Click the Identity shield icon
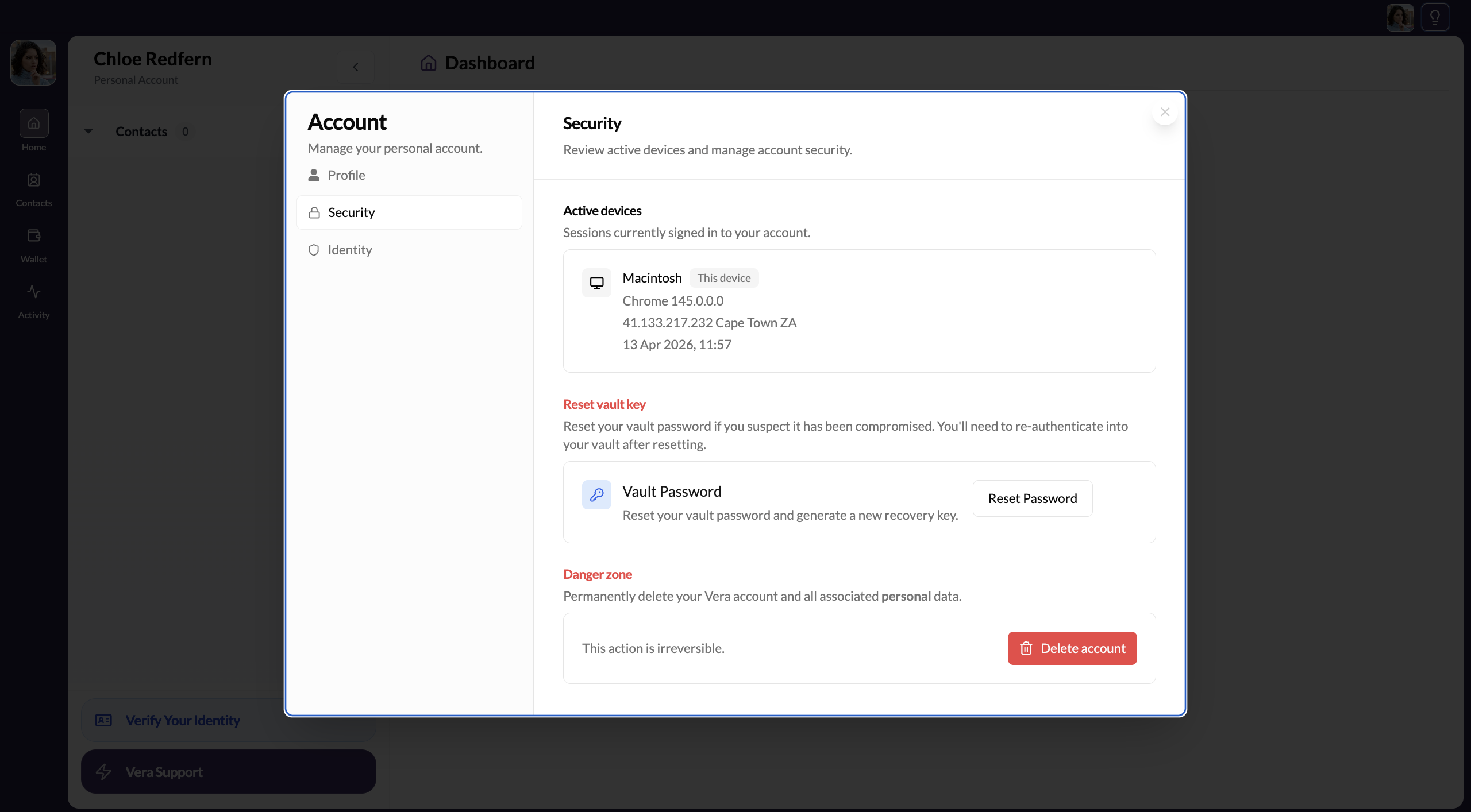The width and height of the screenshot is (1471, 812). click(x=314, y=250)
